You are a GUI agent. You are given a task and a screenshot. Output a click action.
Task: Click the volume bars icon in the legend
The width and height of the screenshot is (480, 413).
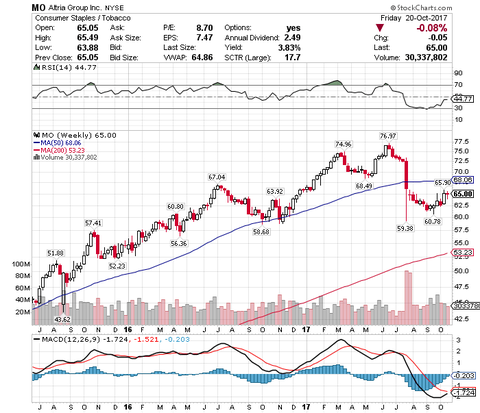click(36, 157)
